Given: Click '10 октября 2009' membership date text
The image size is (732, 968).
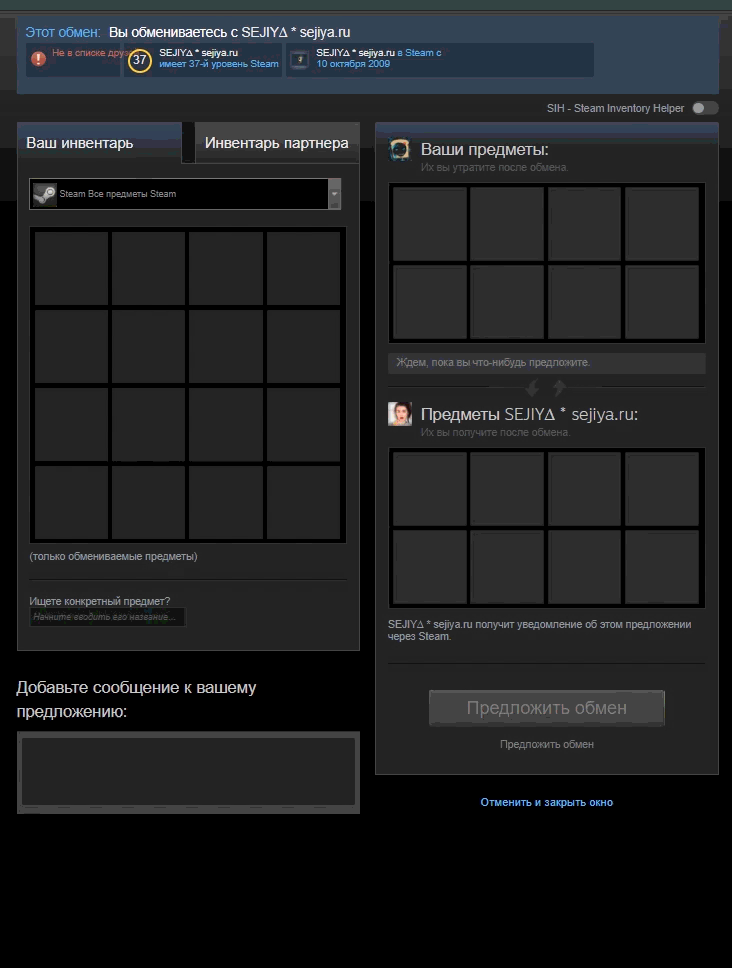Looking at the screenshot, I should tap(353, 64).
